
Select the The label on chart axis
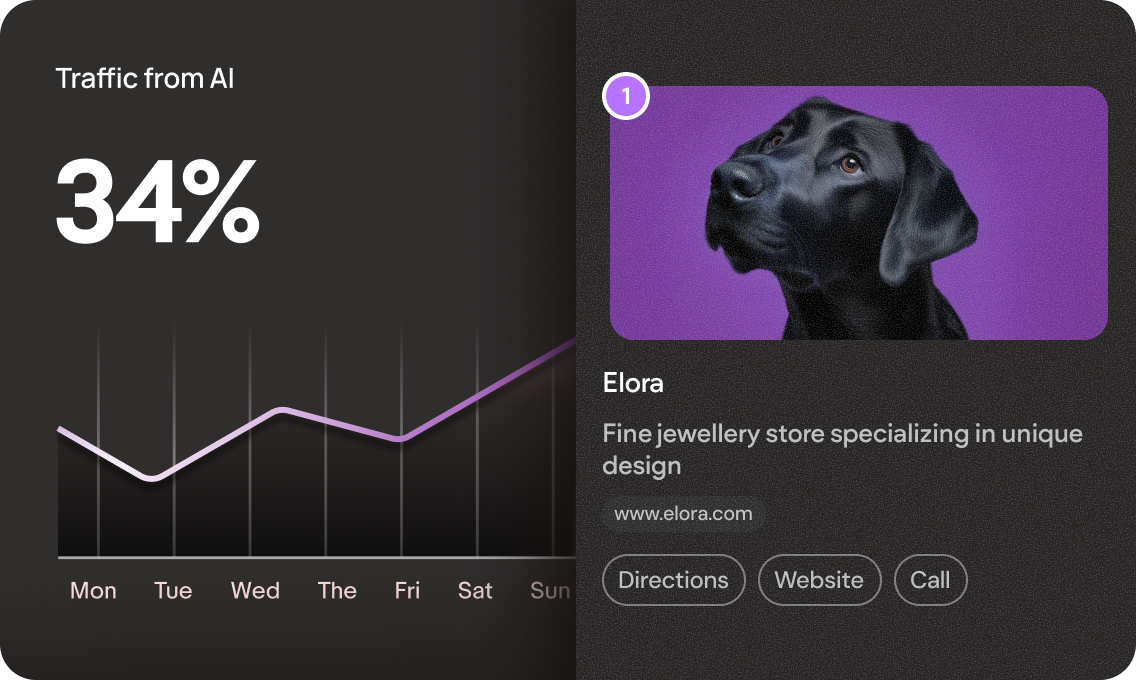[x=337, y=590]
